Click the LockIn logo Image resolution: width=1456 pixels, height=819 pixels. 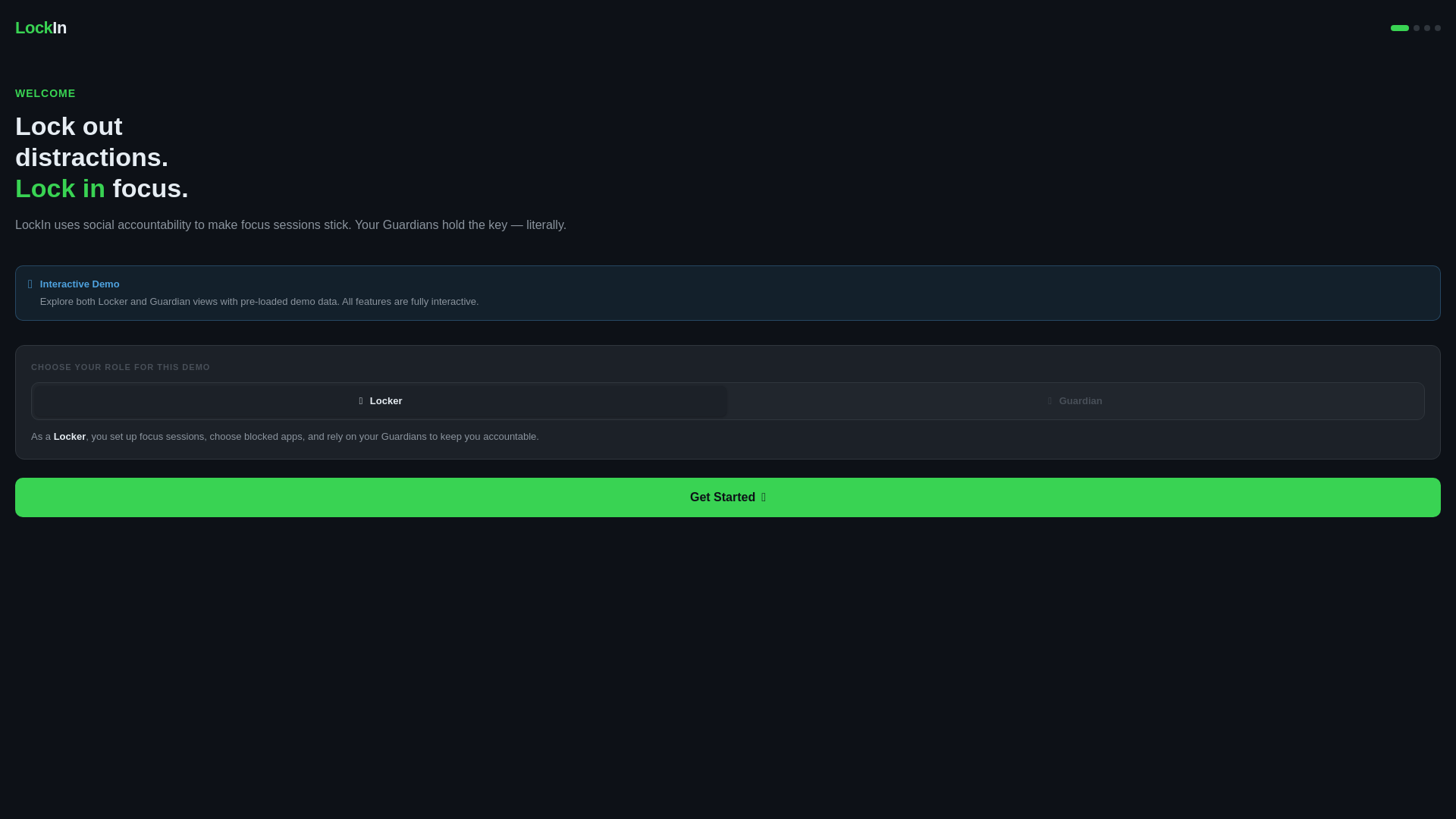pyautogui.click(x=41, y=28)
